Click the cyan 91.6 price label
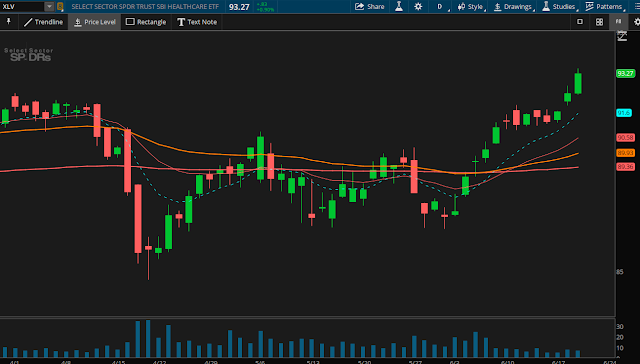The height and width of the screenshot is (364, 640). (x=624, y=113)
